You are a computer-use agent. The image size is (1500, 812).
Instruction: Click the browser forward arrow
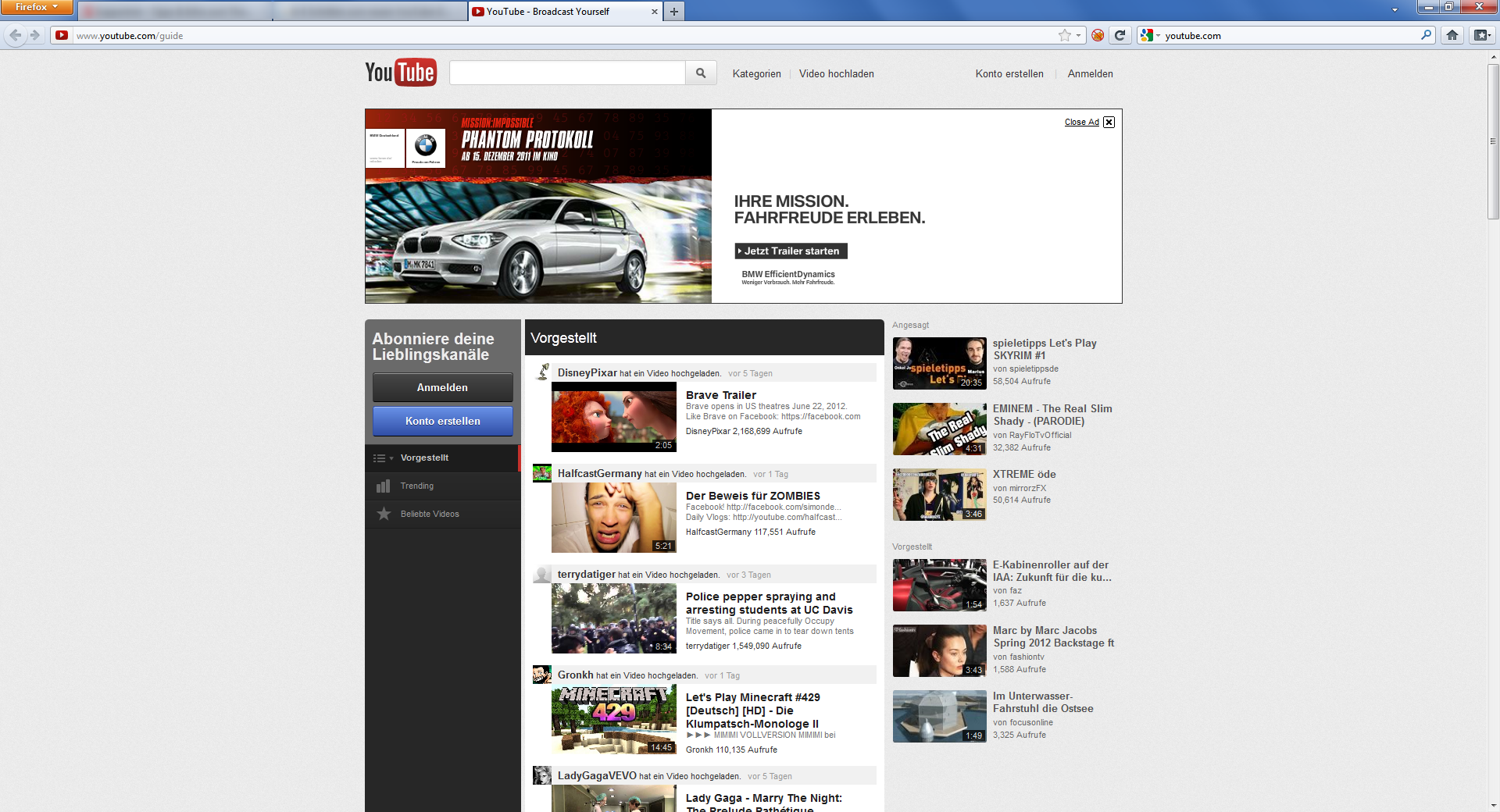point(34,35)
